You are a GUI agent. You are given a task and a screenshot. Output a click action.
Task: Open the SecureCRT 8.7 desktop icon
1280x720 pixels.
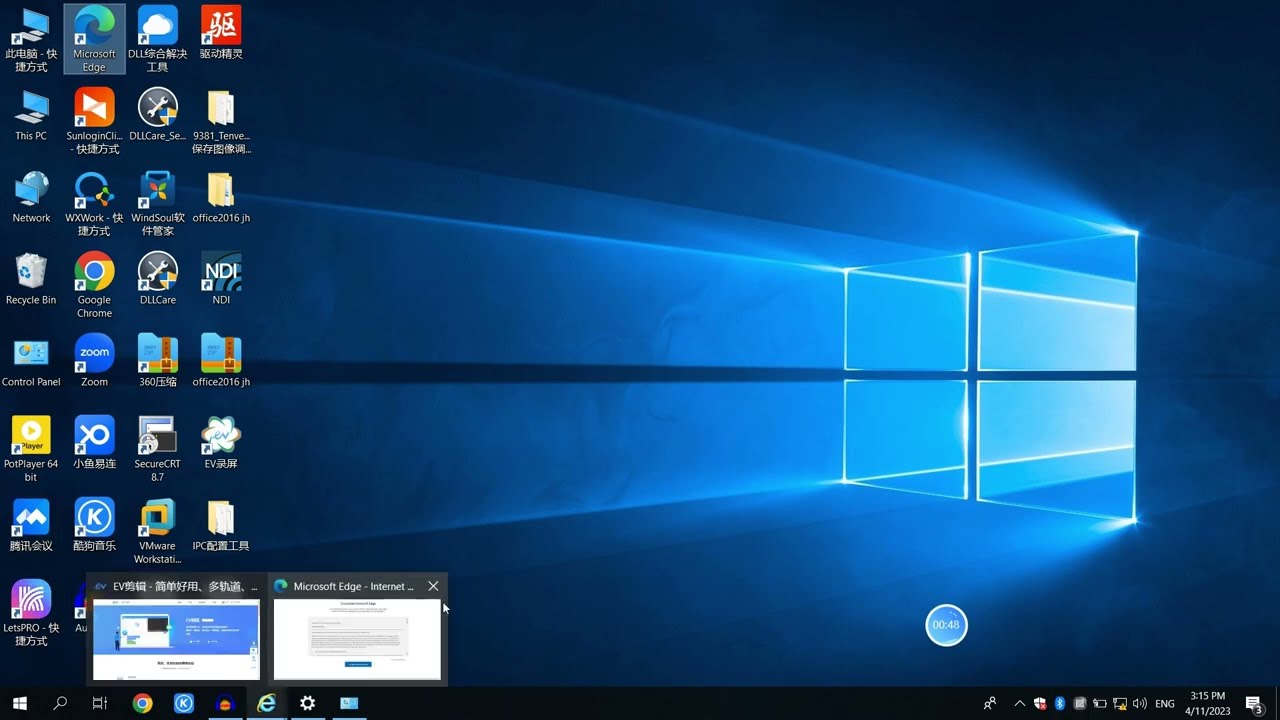[157, 436]
